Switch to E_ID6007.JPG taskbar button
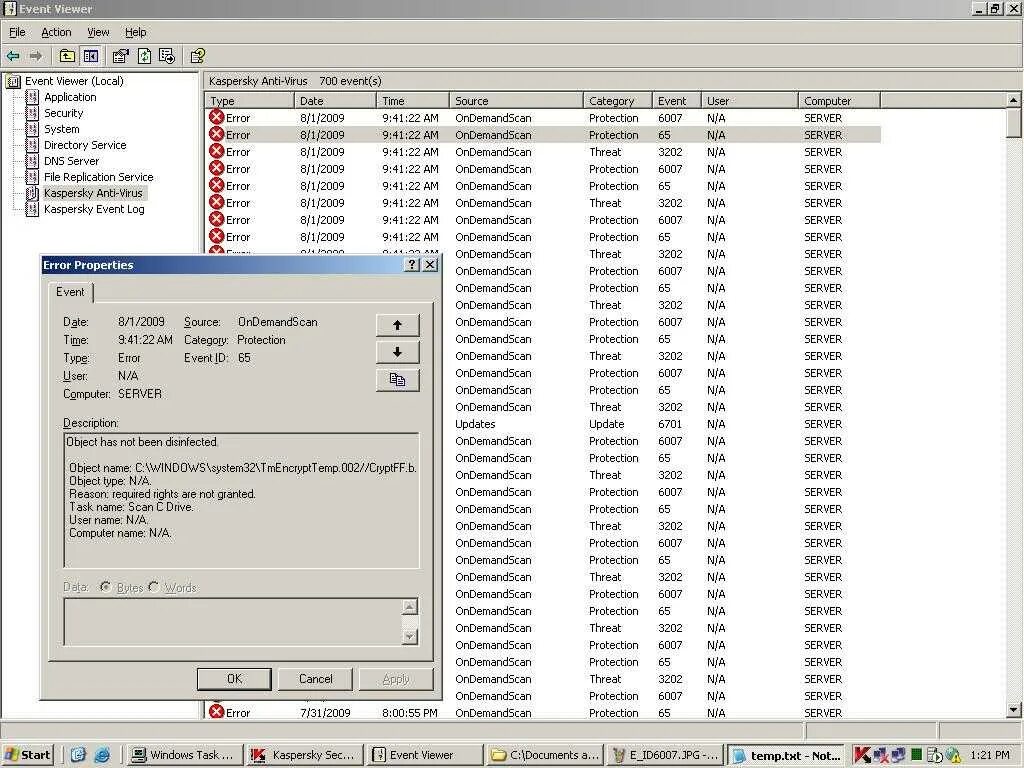 664,755
